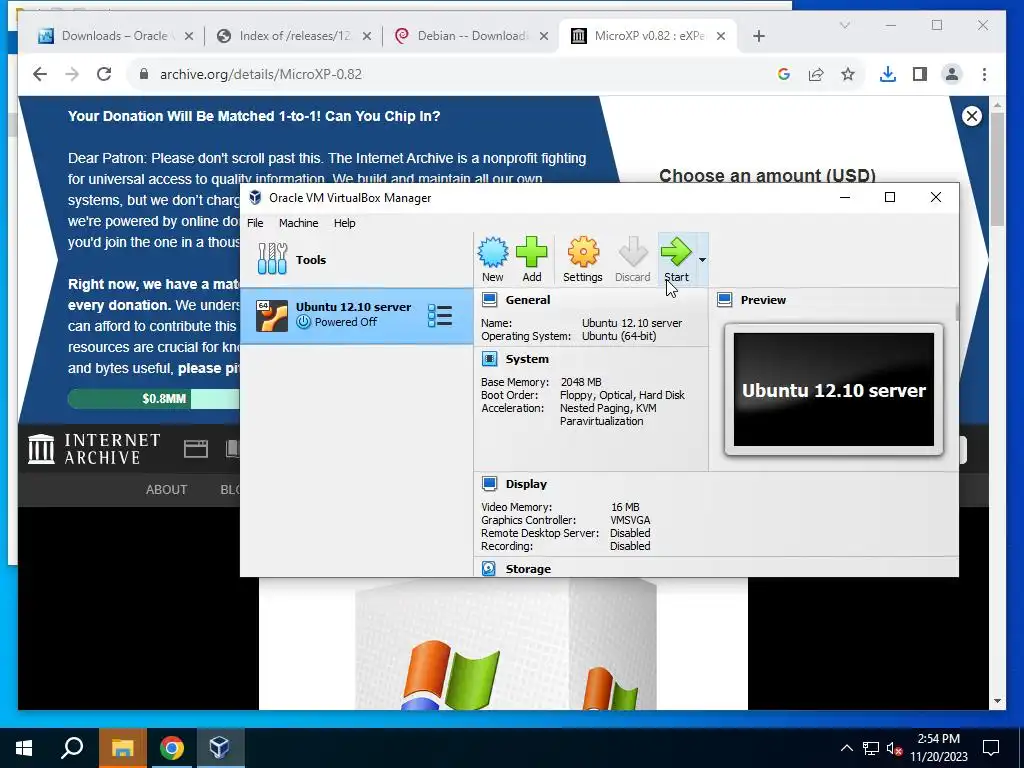Open Windows taskbar search
This screenshot has height=768, width=1024.
point(72,748)
